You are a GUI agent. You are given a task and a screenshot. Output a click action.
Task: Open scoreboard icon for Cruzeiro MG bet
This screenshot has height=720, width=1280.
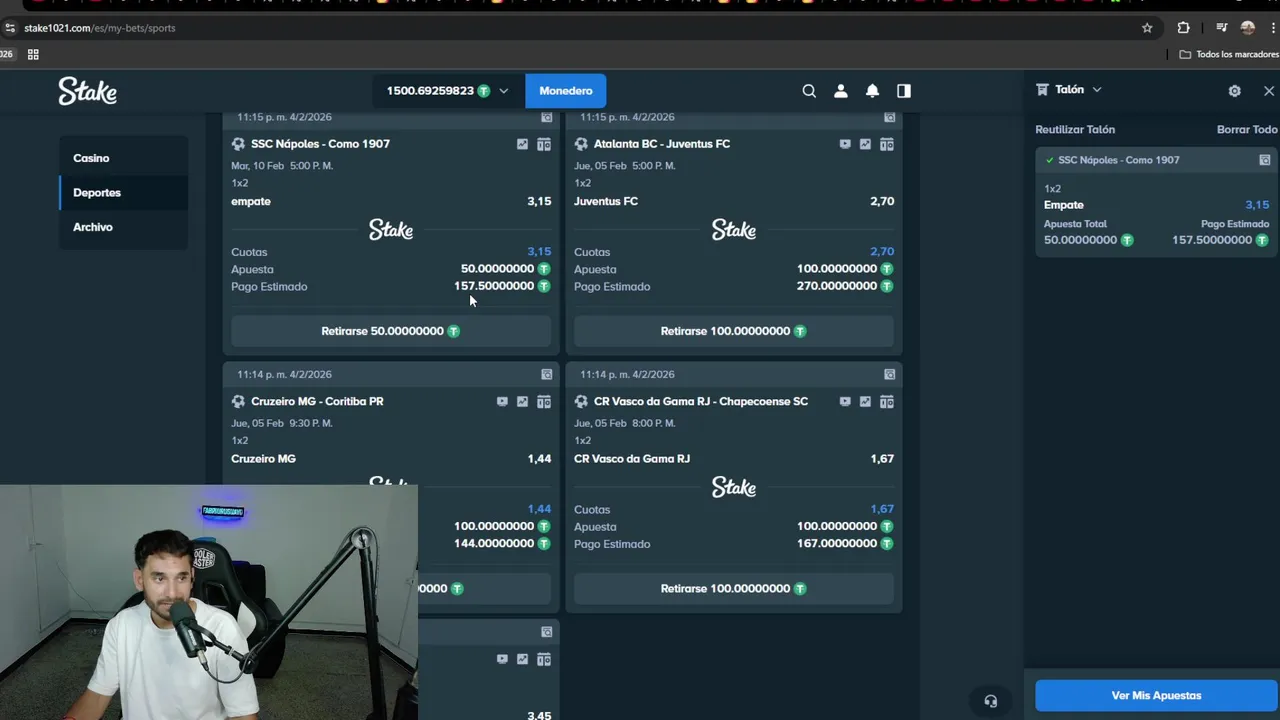point(544,402)
